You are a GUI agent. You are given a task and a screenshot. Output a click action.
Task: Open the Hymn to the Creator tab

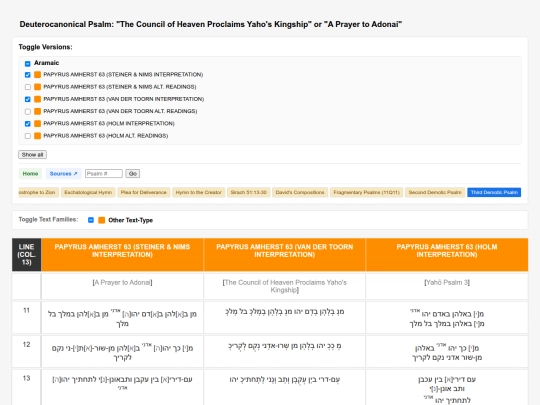(x=199, y=192)
